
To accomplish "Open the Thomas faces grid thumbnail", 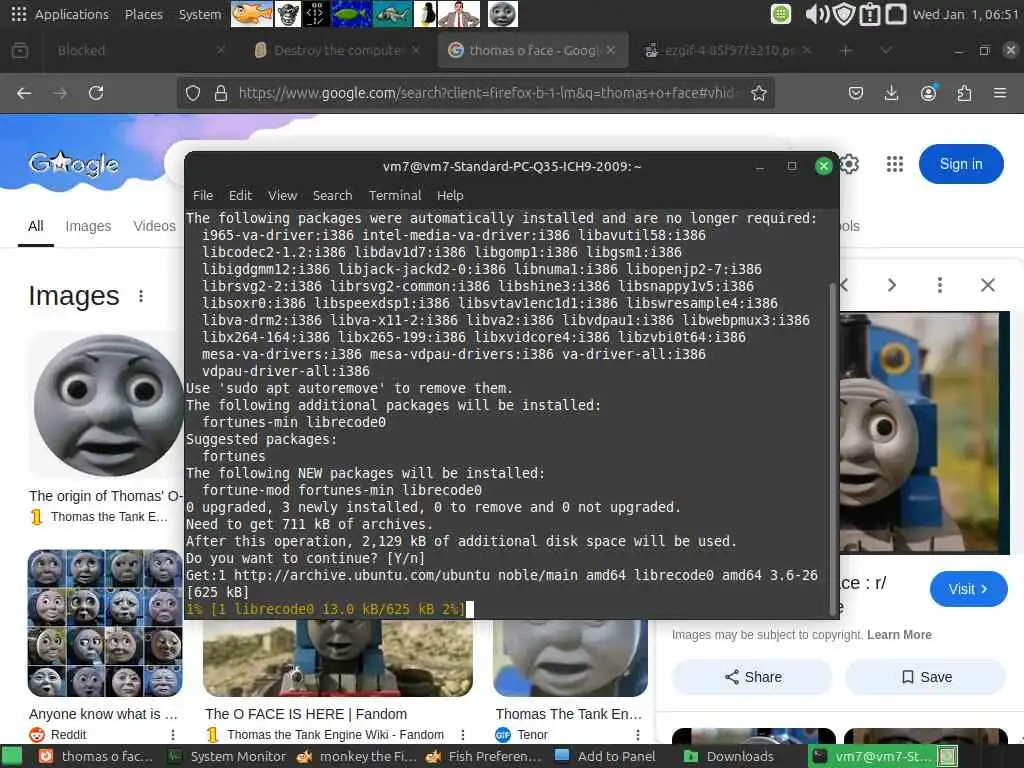I will (105, 623).
